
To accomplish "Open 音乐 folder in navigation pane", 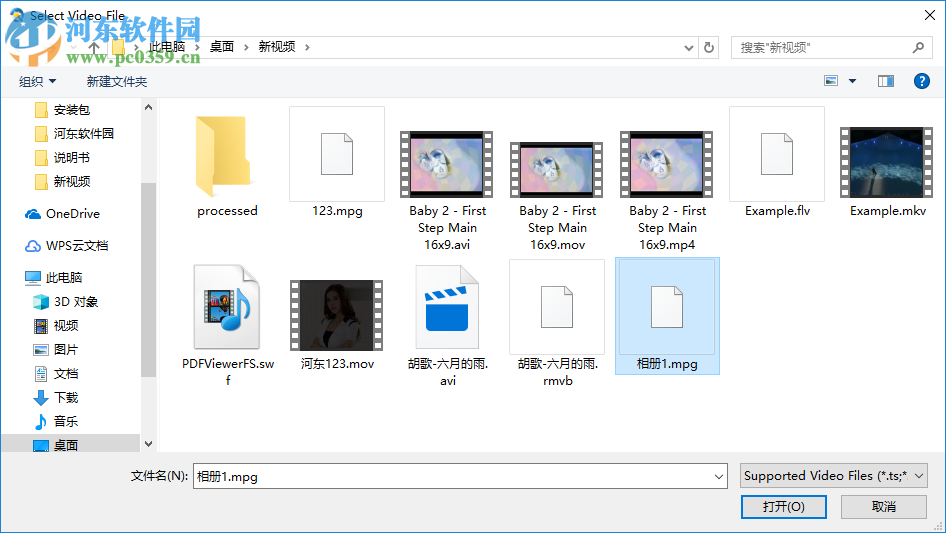I will 56,421.
